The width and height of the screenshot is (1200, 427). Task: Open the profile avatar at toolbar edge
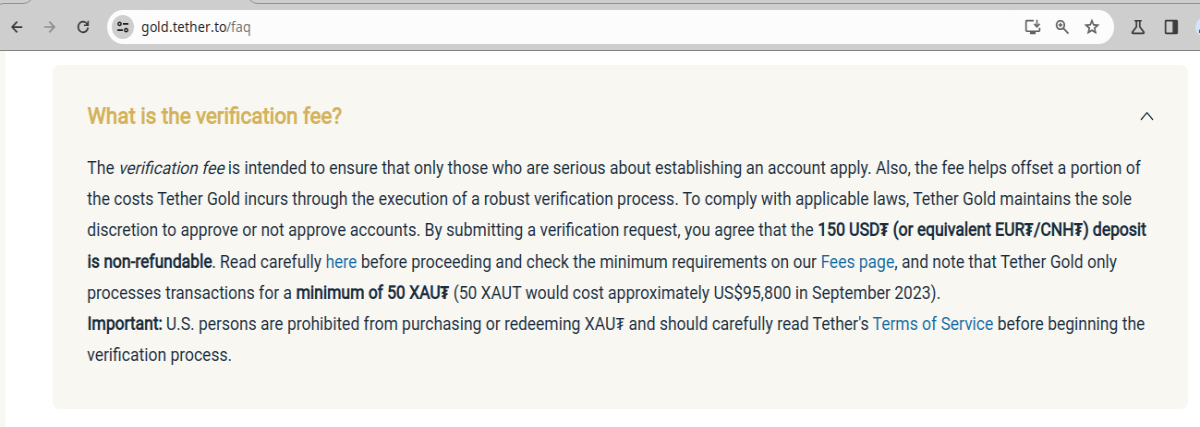(x=1196, y=27)
